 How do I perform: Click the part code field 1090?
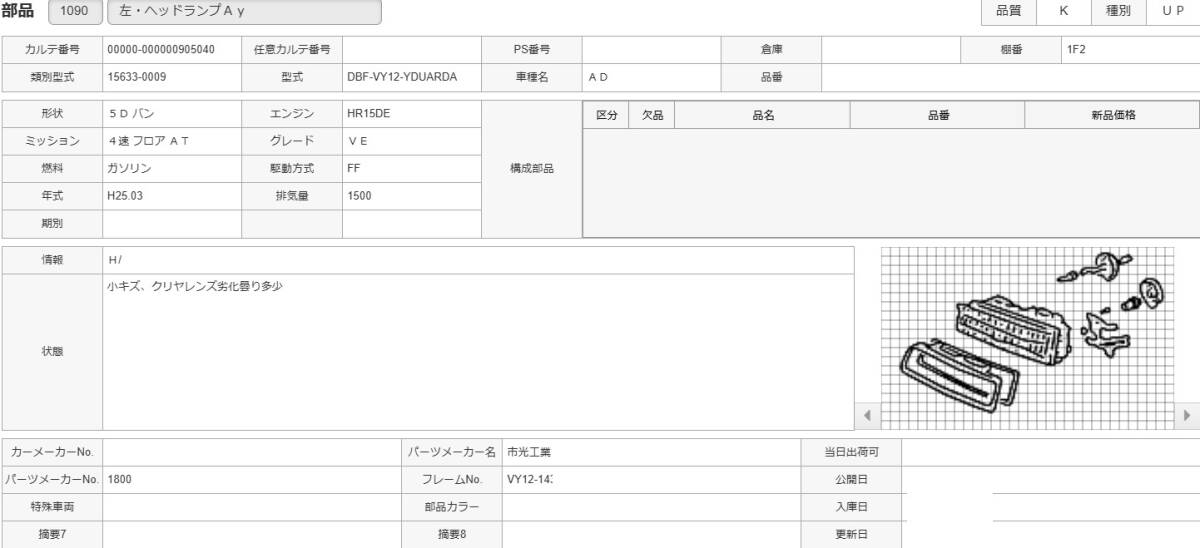pos(74,12)
